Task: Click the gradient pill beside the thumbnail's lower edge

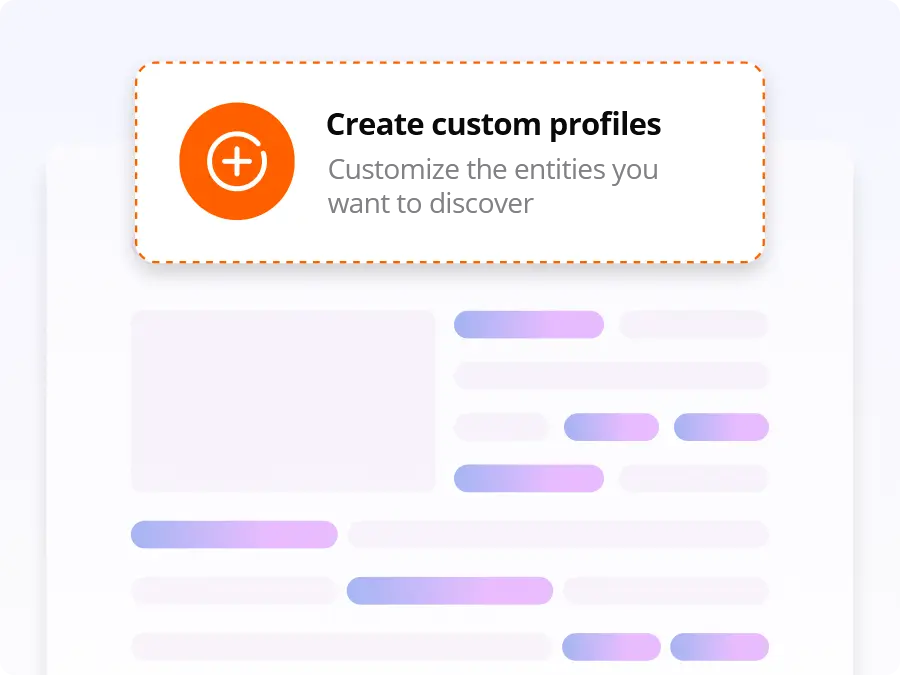Action: (529, 479)
